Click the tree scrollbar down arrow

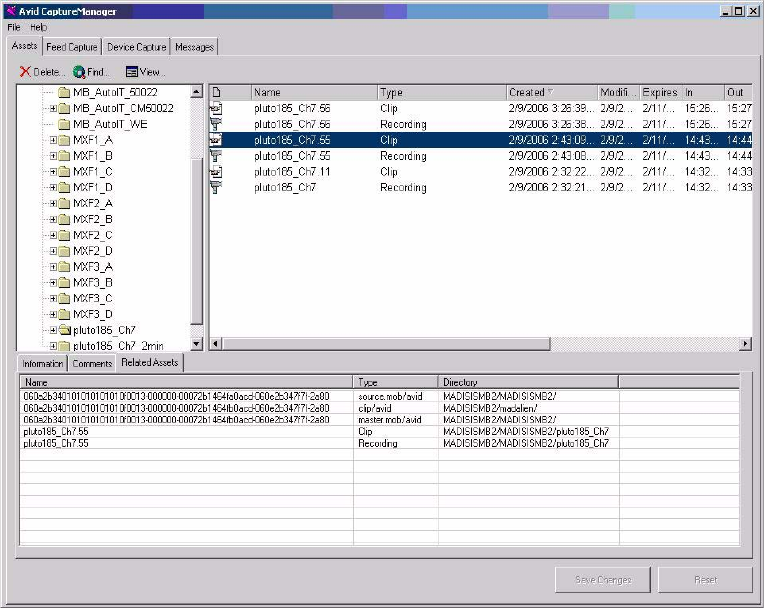(196, 344)
